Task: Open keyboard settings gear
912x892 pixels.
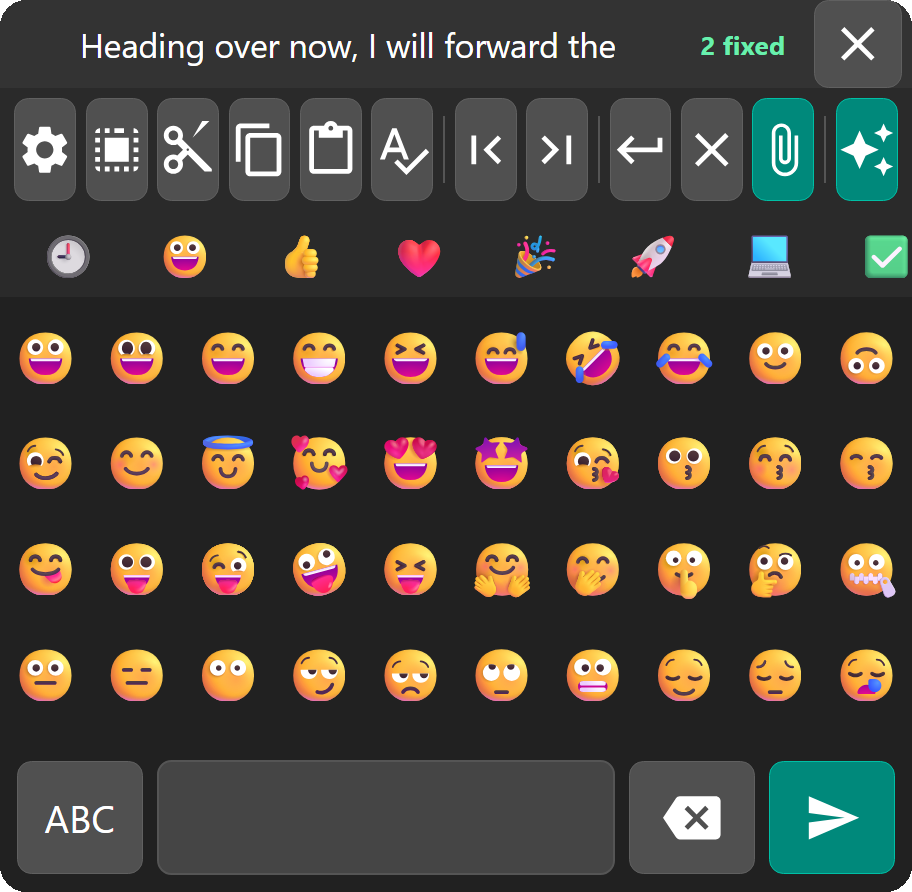Action: point(45,149)
